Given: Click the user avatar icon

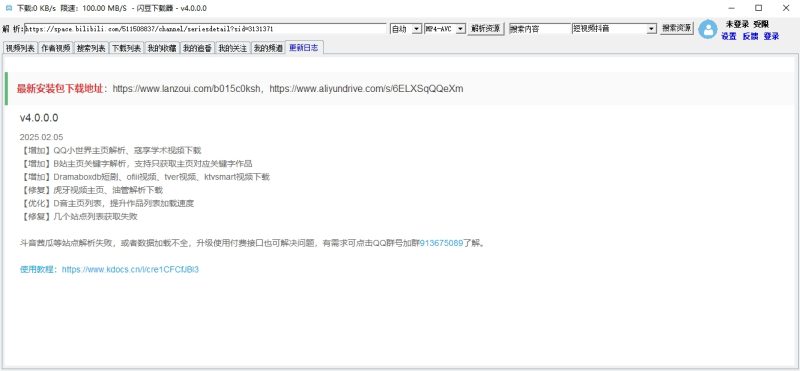Looking at the screenshot, I should (707, 29).
